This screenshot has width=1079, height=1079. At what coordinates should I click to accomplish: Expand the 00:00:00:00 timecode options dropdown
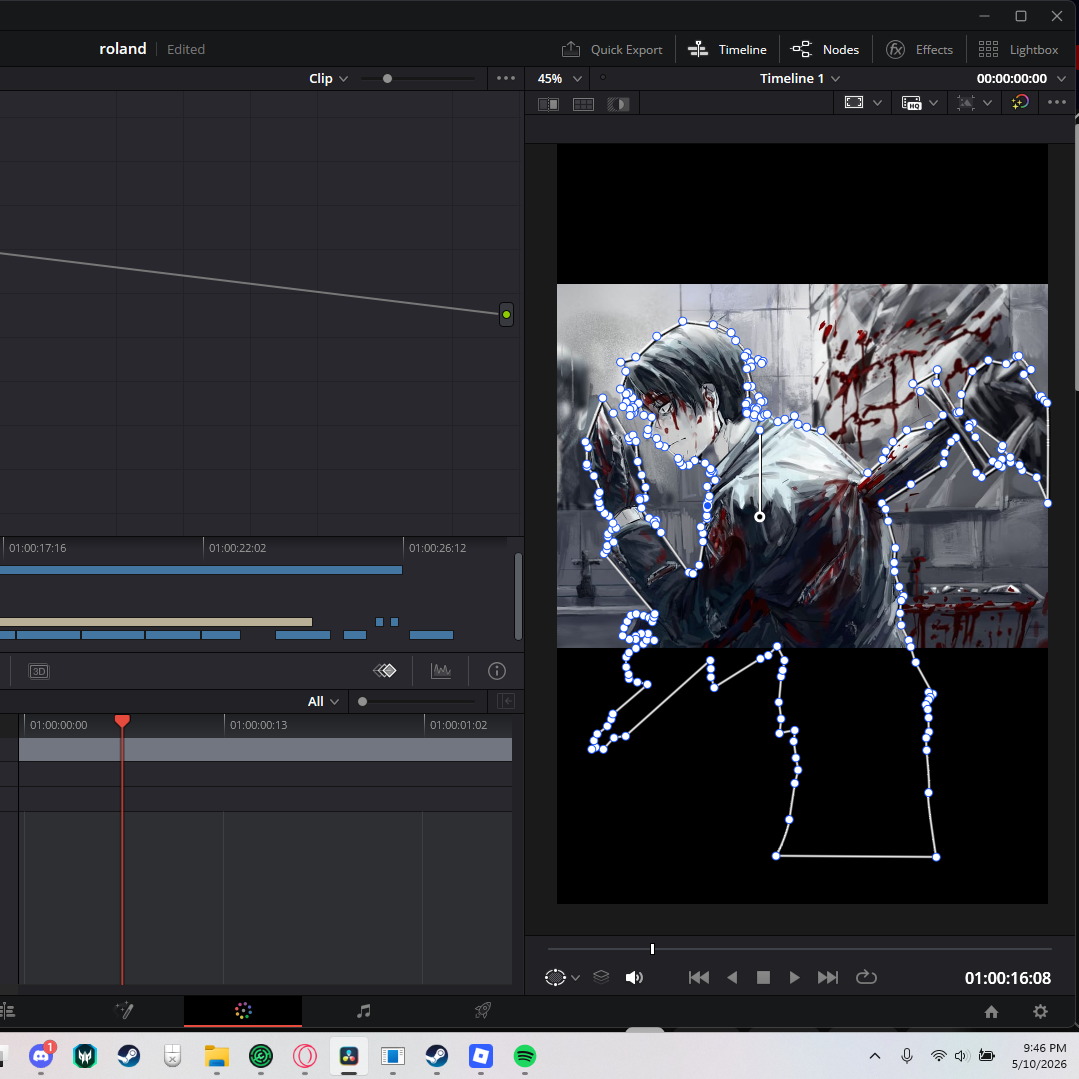1061,78
